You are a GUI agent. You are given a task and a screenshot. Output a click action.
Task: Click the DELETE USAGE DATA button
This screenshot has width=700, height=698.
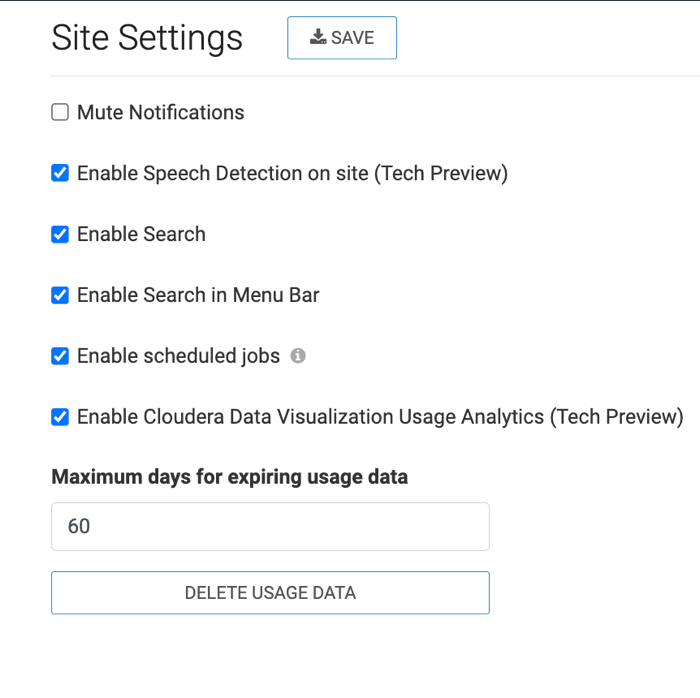coord(270,592)
